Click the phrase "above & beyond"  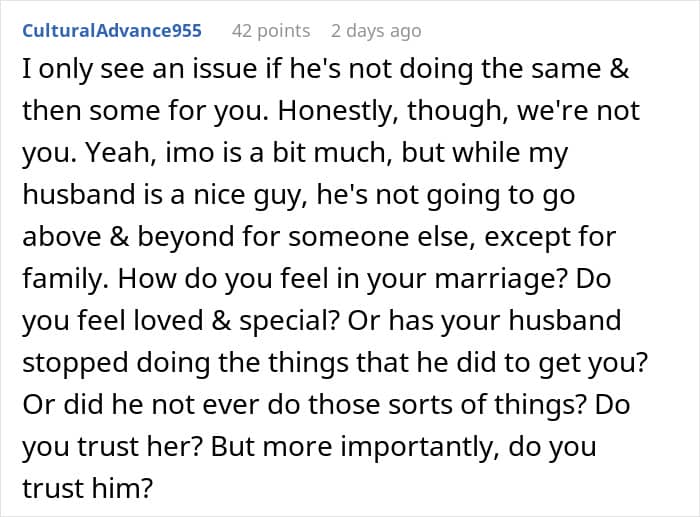pos(112,239)
